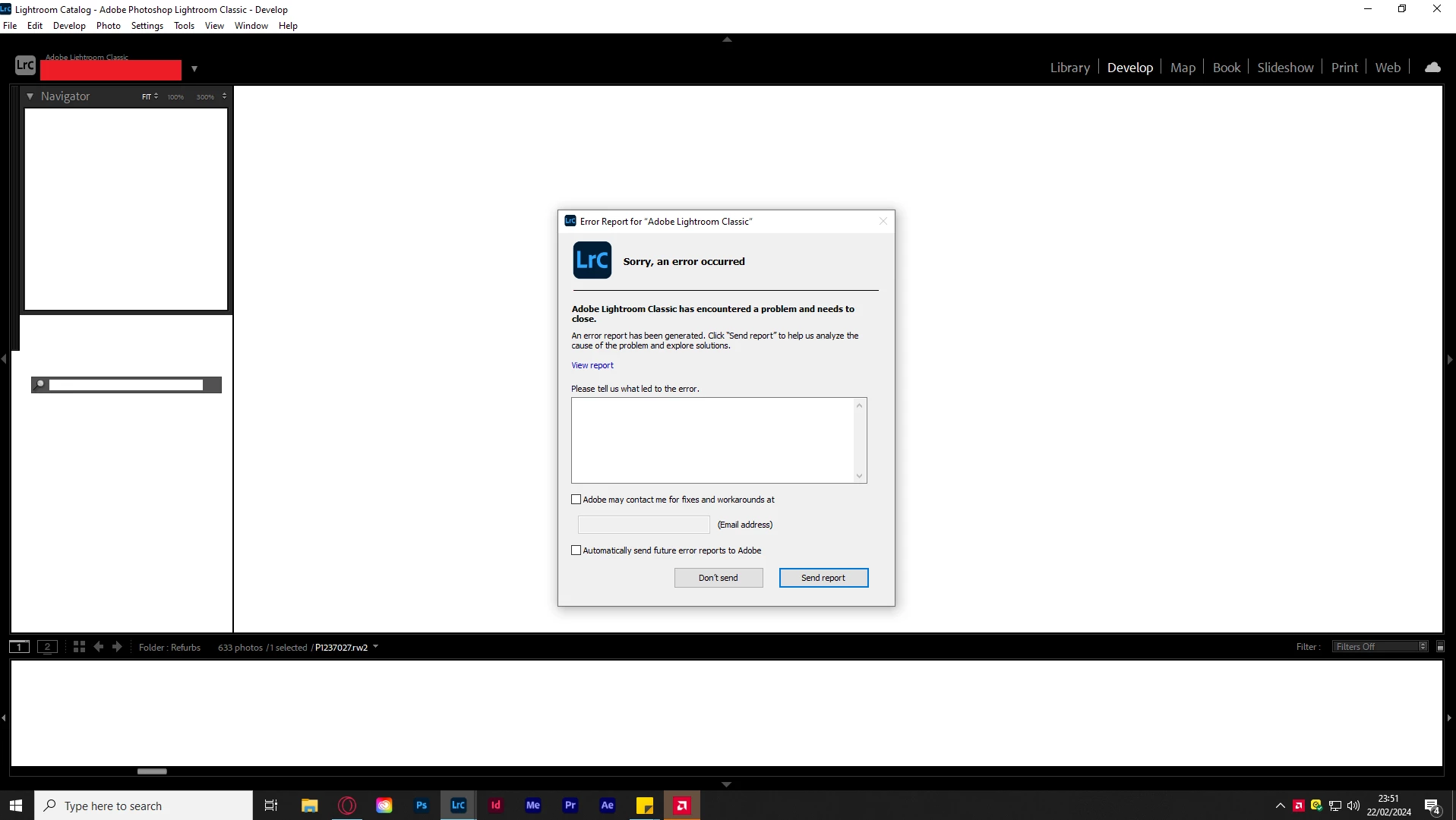The width and height of the screenshot is (1456, 820).
Task: Go forward to next source arrow
Action: tap(117, 647)
